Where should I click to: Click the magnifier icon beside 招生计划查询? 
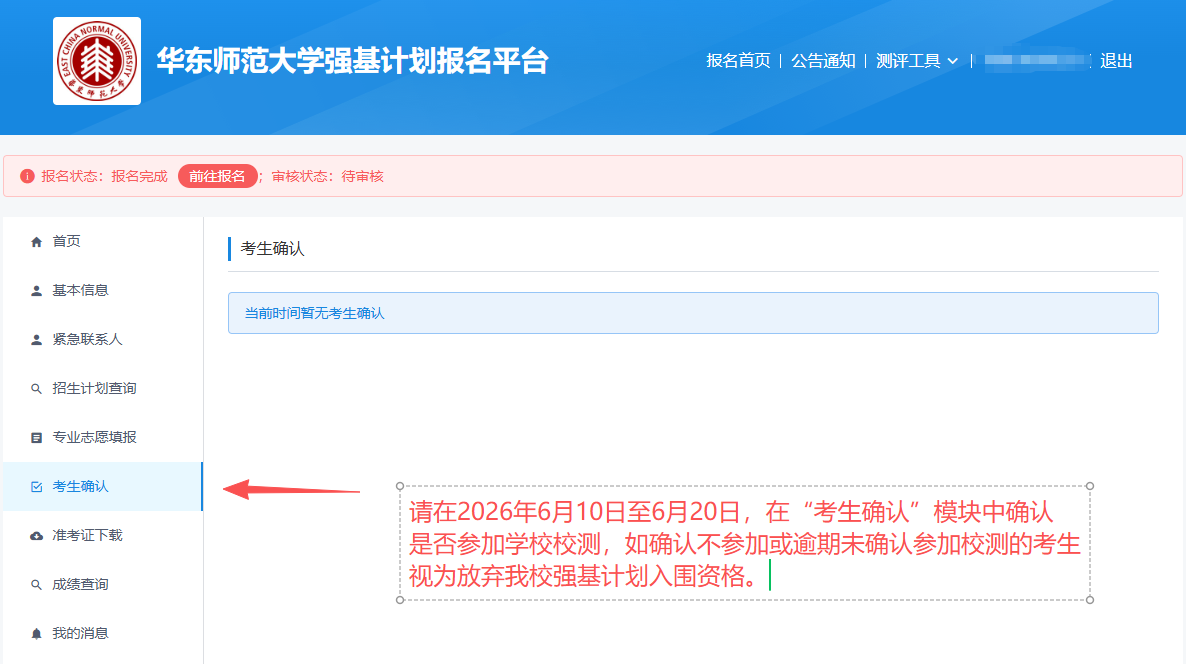(37, 389)
